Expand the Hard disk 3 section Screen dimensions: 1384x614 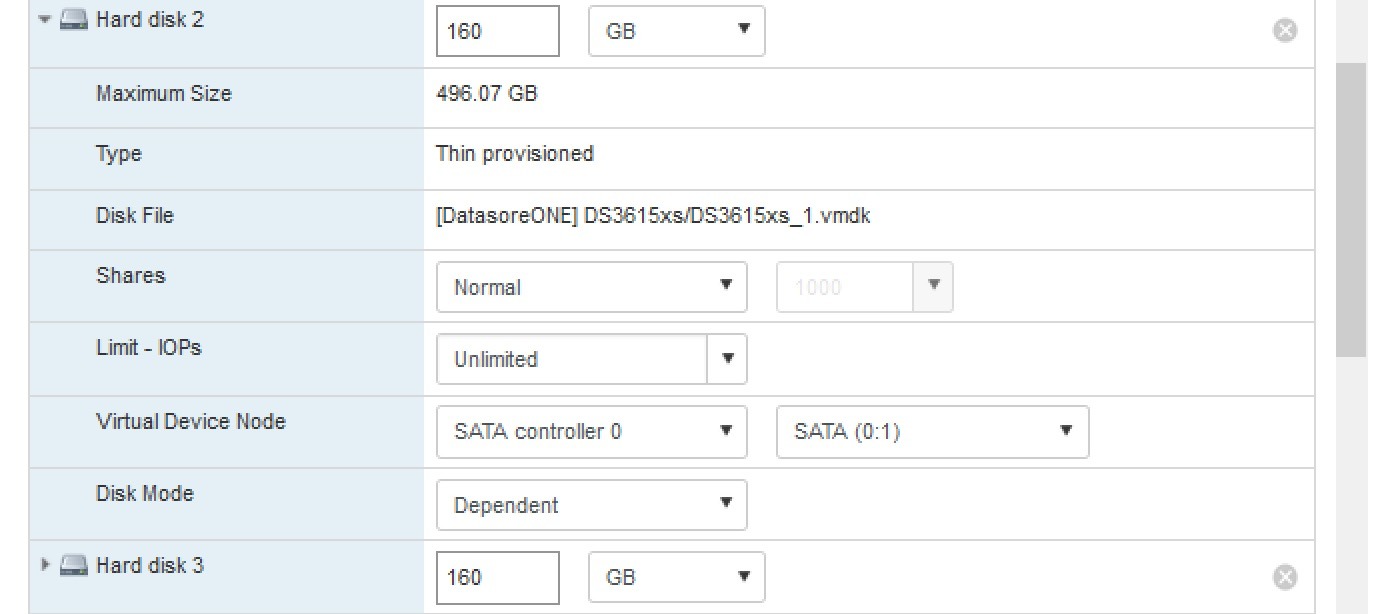(44, 566)
